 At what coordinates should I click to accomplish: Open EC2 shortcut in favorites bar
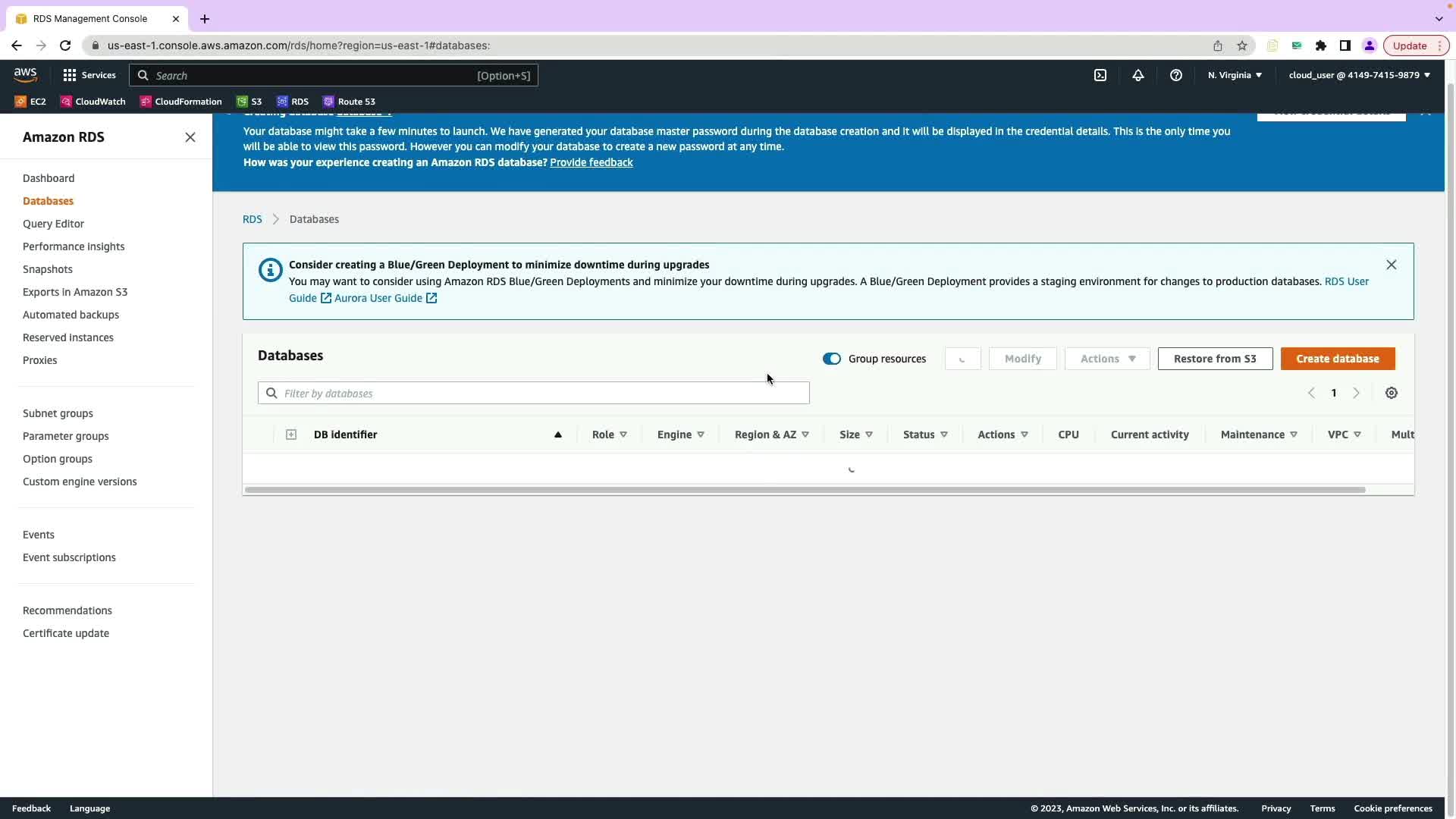pos(30,102)
